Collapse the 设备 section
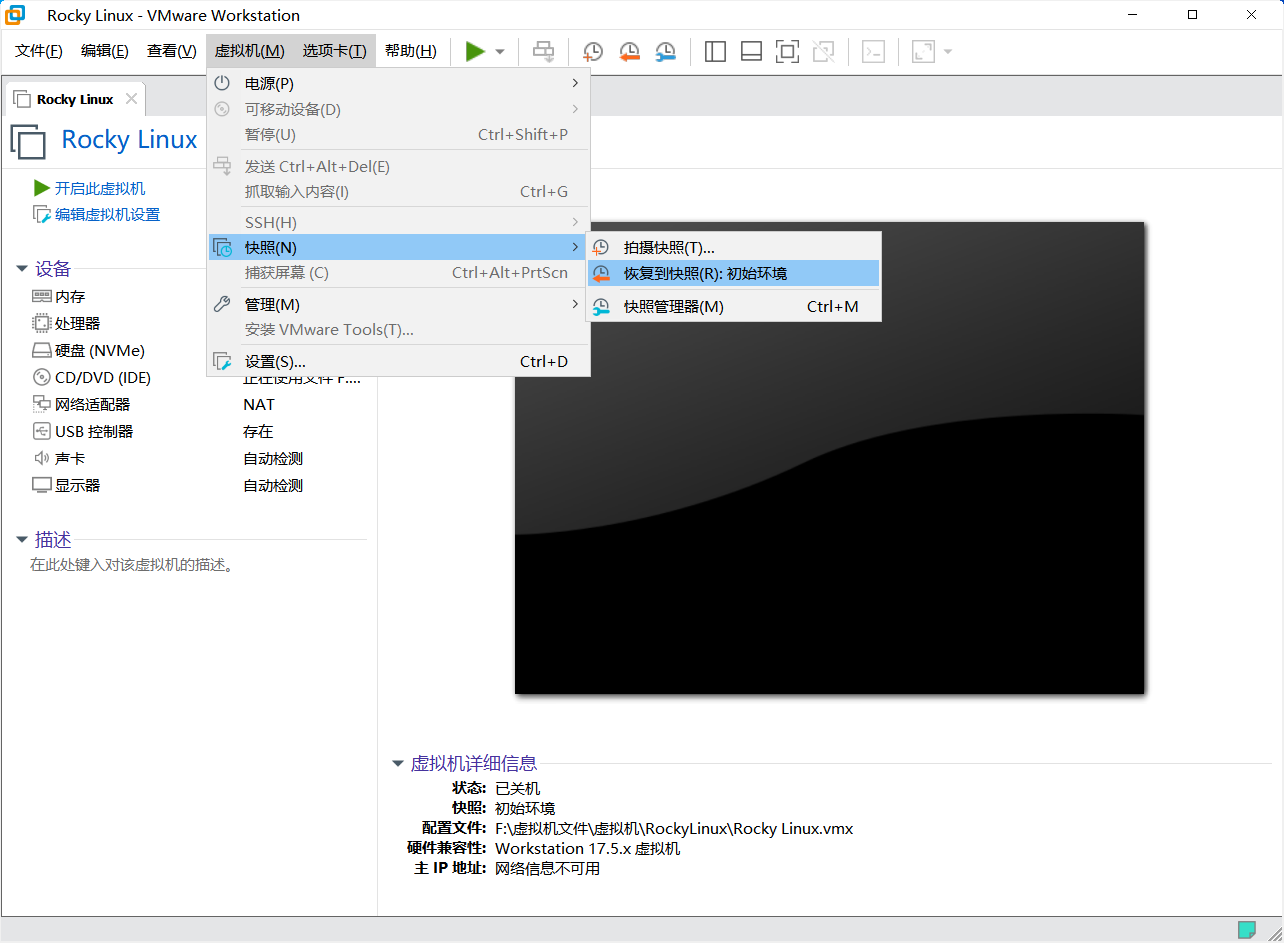The image size is (1284, 943). pyautogui.click(x=22, y=268)
